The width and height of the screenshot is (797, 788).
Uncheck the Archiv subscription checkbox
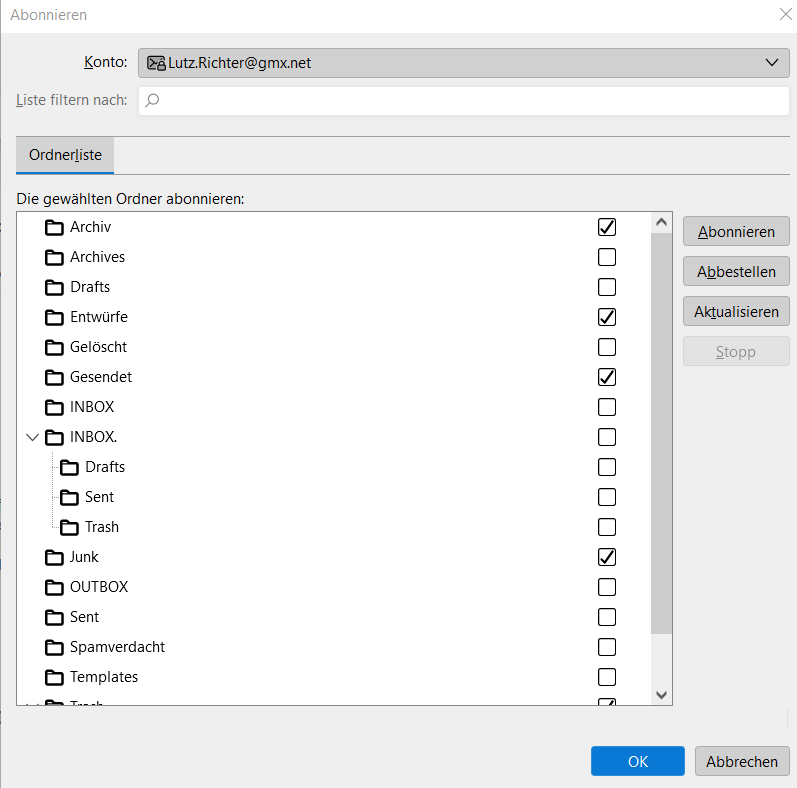[x=606, y=227]
